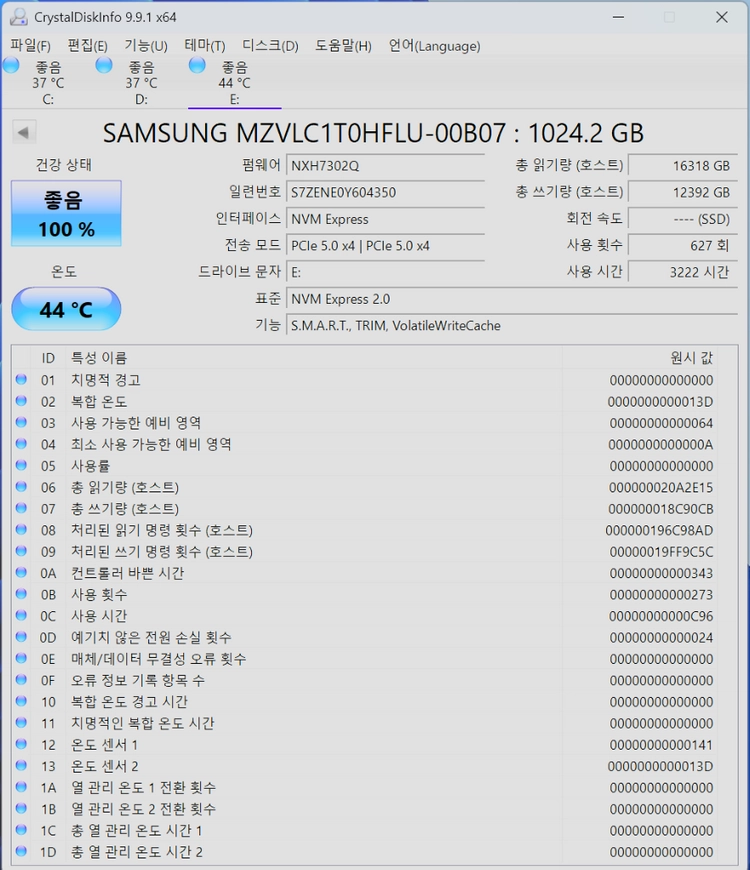This screenshot has width=750, height=870.
Task: Click the status orb for ID 0B
Action: pos(21,594)
